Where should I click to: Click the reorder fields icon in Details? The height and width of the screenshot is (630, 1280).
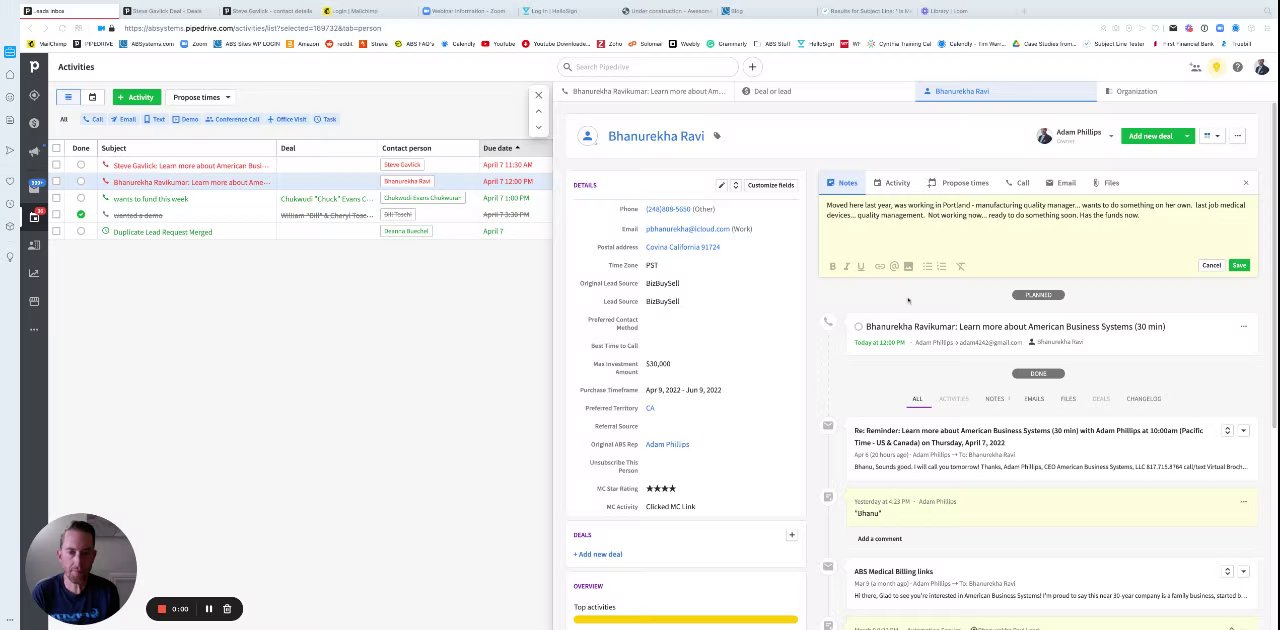[735, 185]
